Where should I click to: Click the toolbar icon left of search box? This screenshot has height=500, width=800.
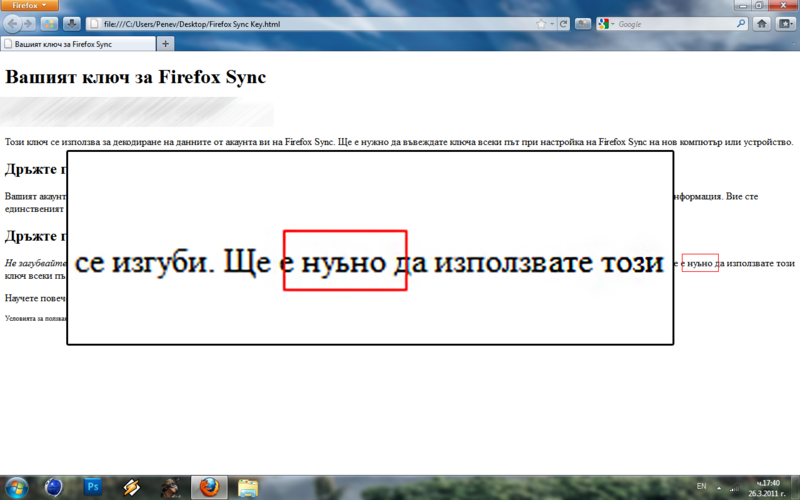click(x=583, y=23)
